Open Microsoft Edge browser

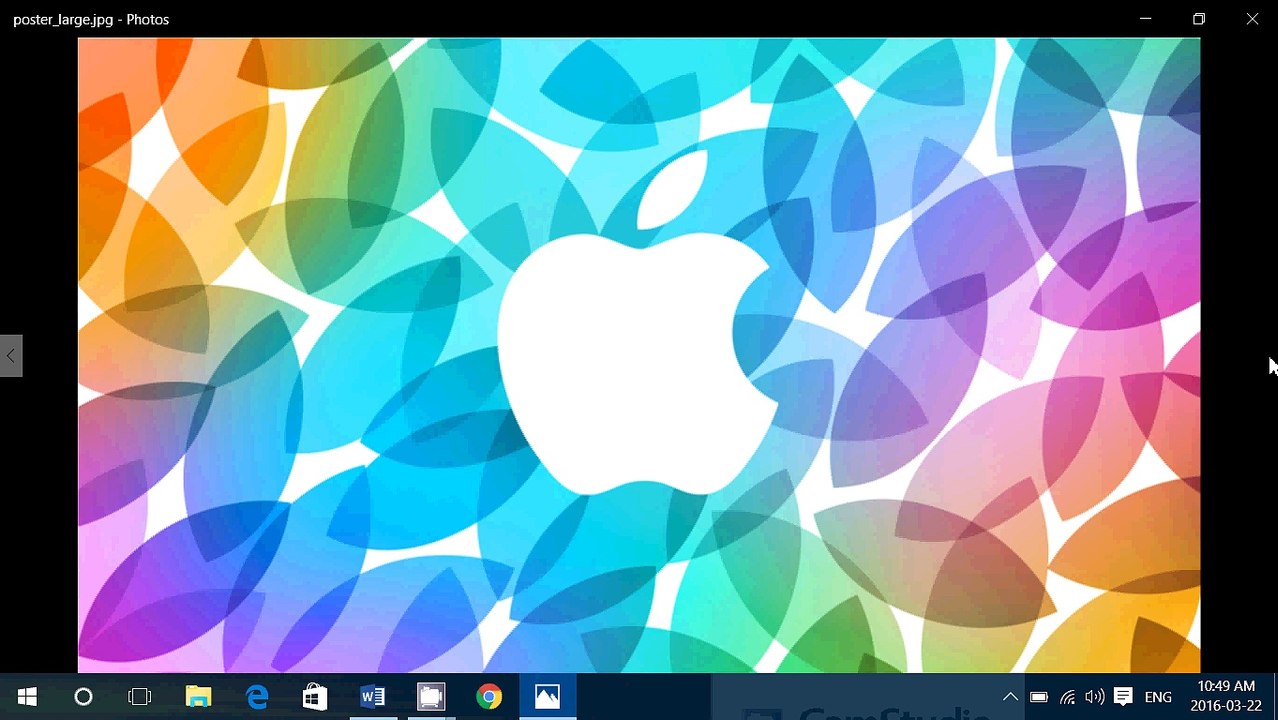tap(257, 697)
